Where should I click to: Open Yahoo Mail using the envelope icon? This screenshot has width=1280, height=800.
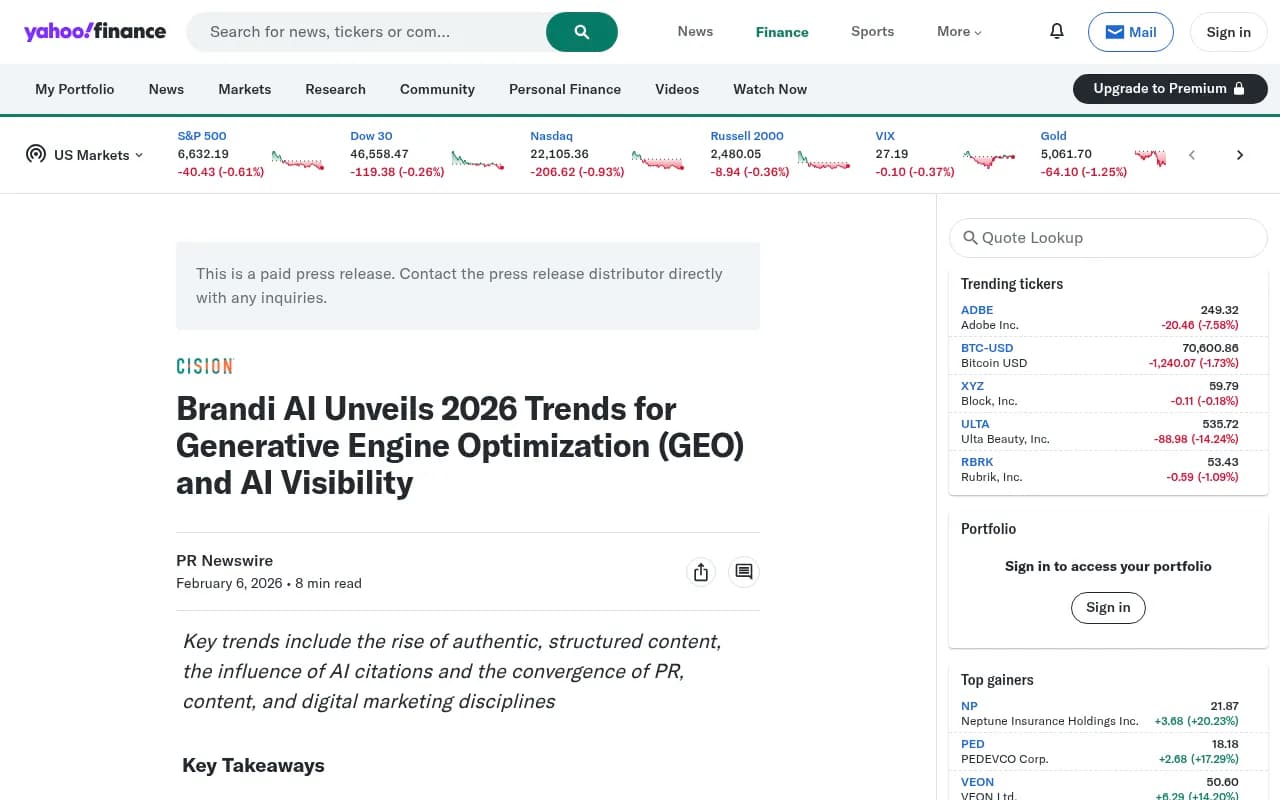click(x=1130, y=31)
